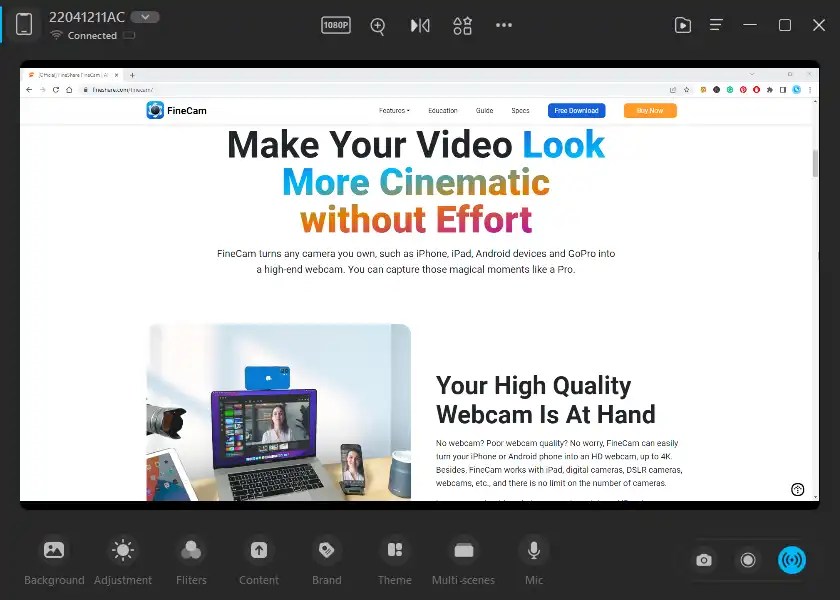Image resolution: width=840 pixels, height=600 pixels.
Task: Open the 22041211AC device dropdown
Action: (x=143, y=16)
